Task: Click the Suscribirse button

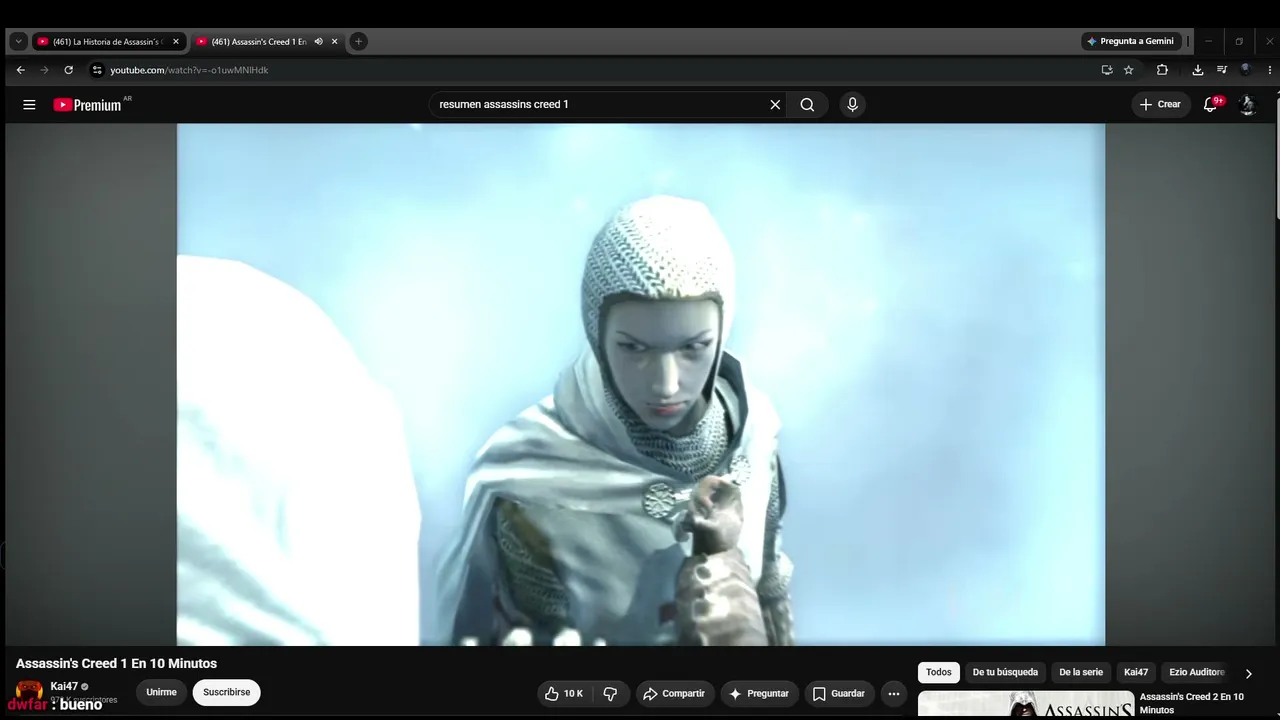Action: click(227, 693)
